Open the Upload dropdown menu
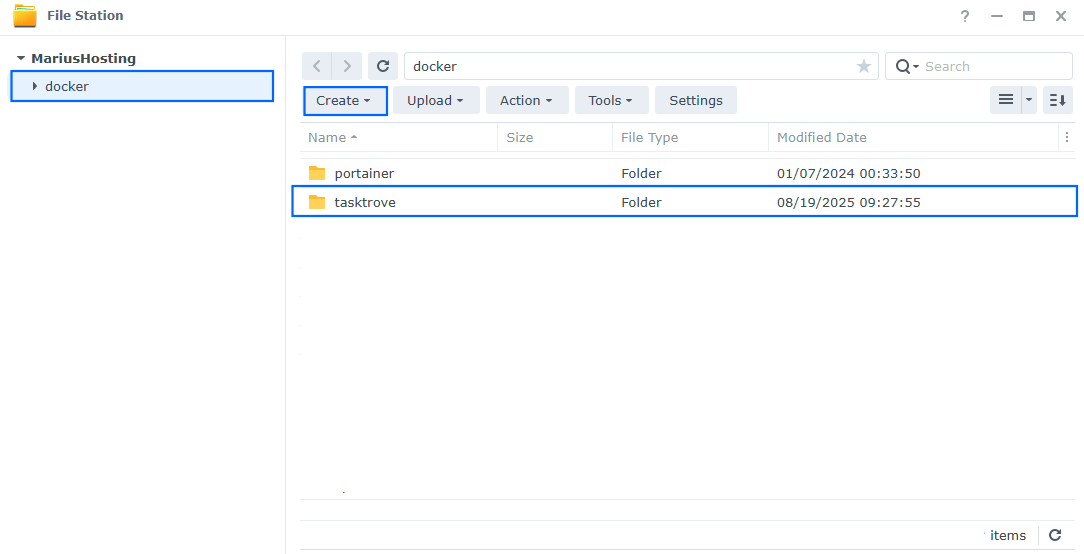This screenshot has height=554, width=1084. click(436, 100)
